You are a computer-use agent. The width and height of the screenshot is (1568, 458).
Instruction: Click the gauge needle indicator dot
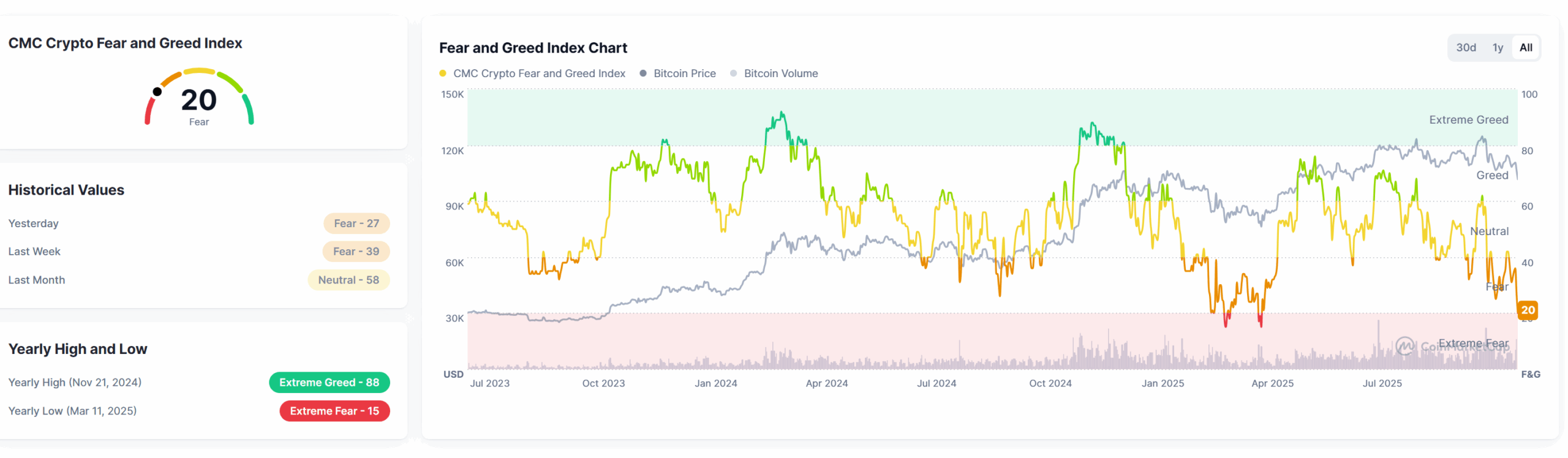click(157, 91)
